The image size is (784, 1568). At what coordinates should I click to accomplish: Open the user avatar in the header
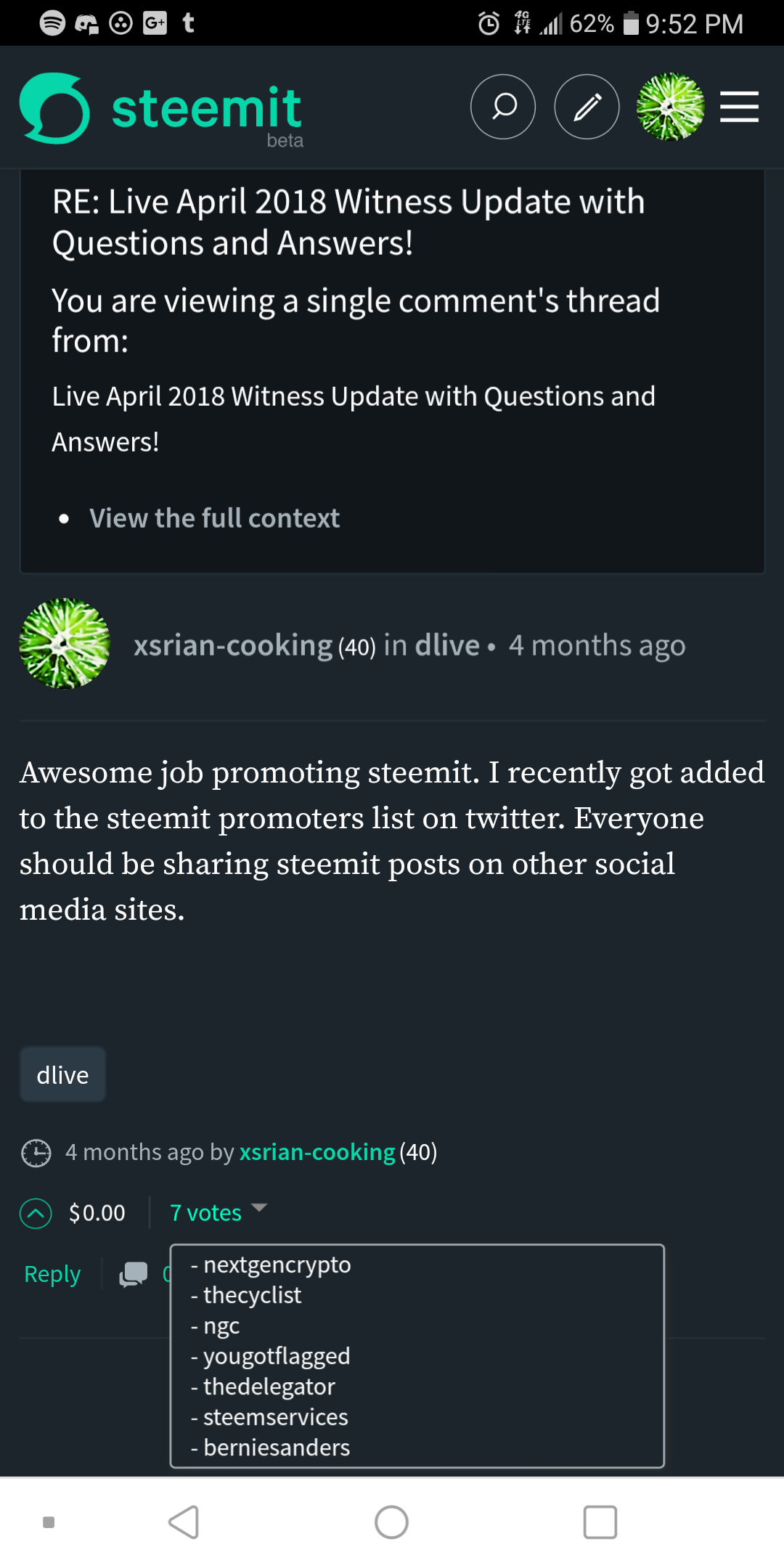pyautogui.click(x=670, y=107)
